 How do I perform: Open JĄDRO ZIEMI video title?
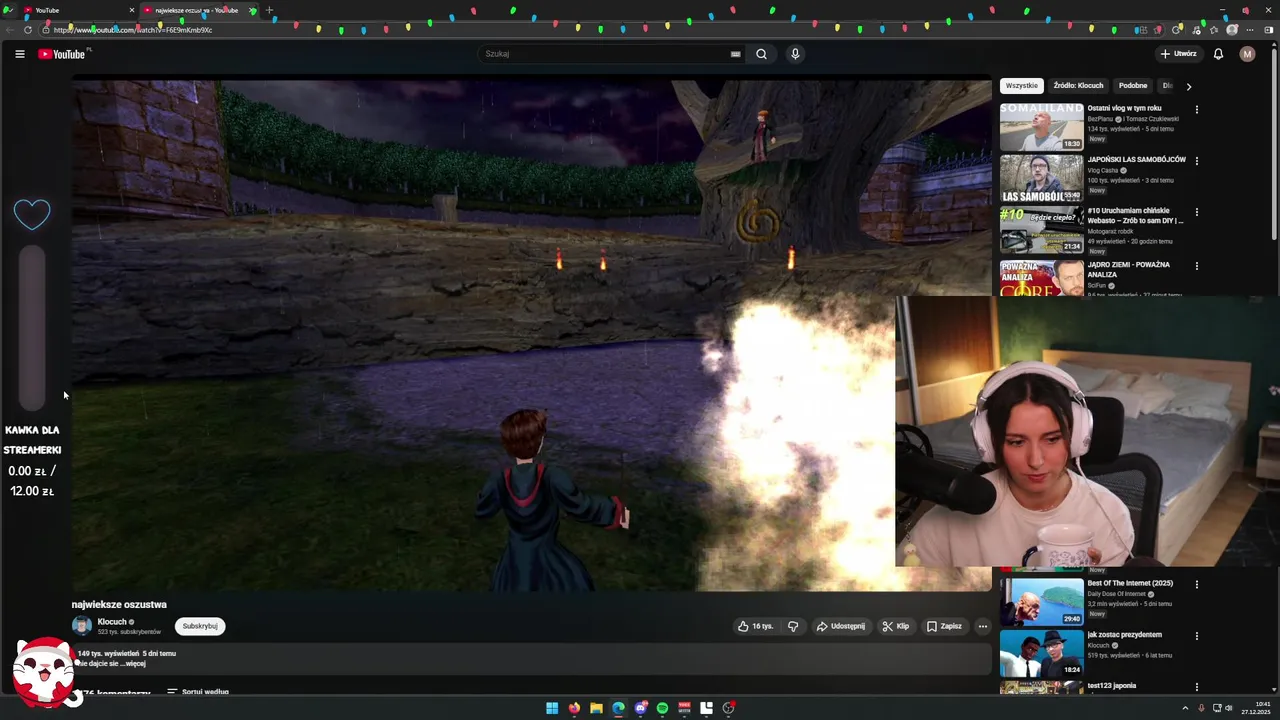(1129, 270)
